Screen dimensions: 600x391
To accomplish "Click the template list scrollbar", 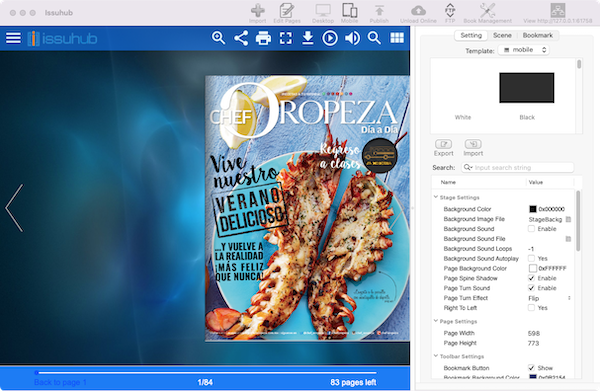I will 579,64.
